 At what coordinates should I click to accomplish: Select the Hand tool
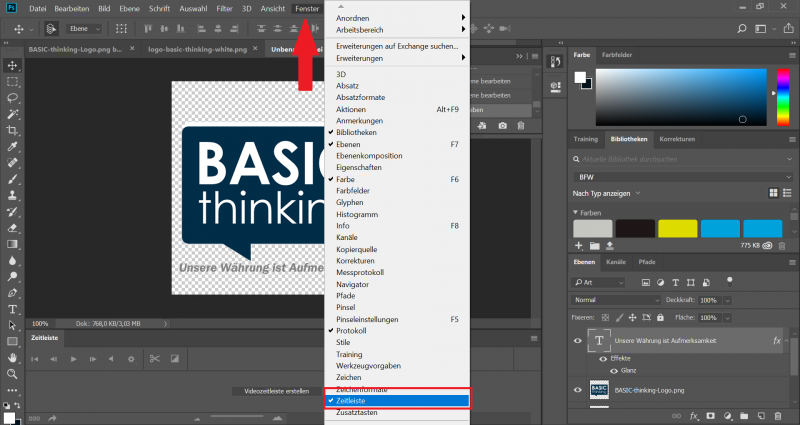coord(12,358)
